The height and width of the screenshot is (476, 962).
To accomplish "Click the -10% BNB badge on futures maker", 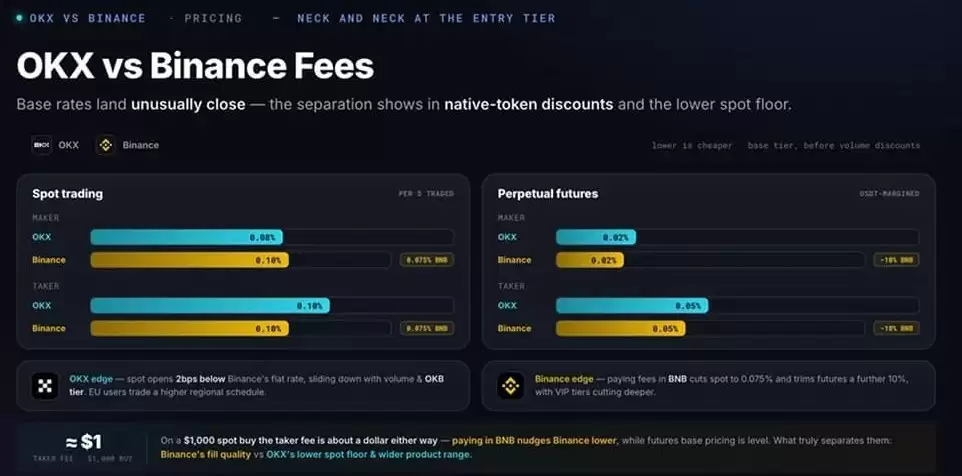I will click(x=896, y=260).
